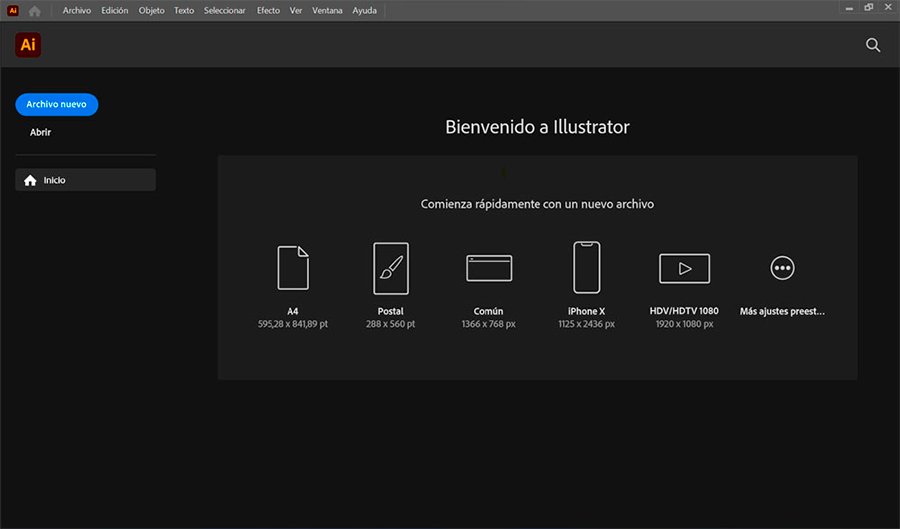Open the Objeto menu
900x529 pixels.
click(152, 10)
